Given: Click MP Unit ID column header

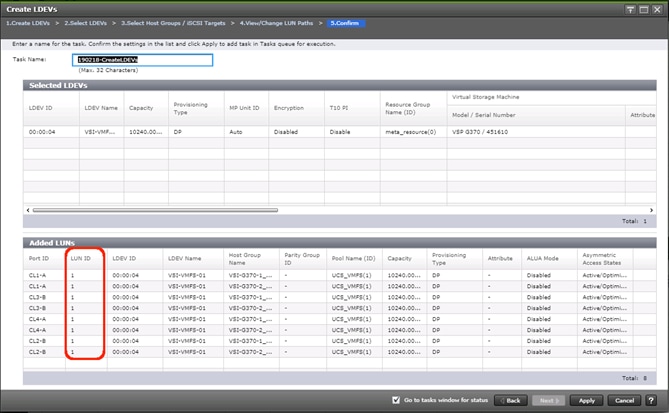Looking at the screenshot, I should [x=244, y=108].
